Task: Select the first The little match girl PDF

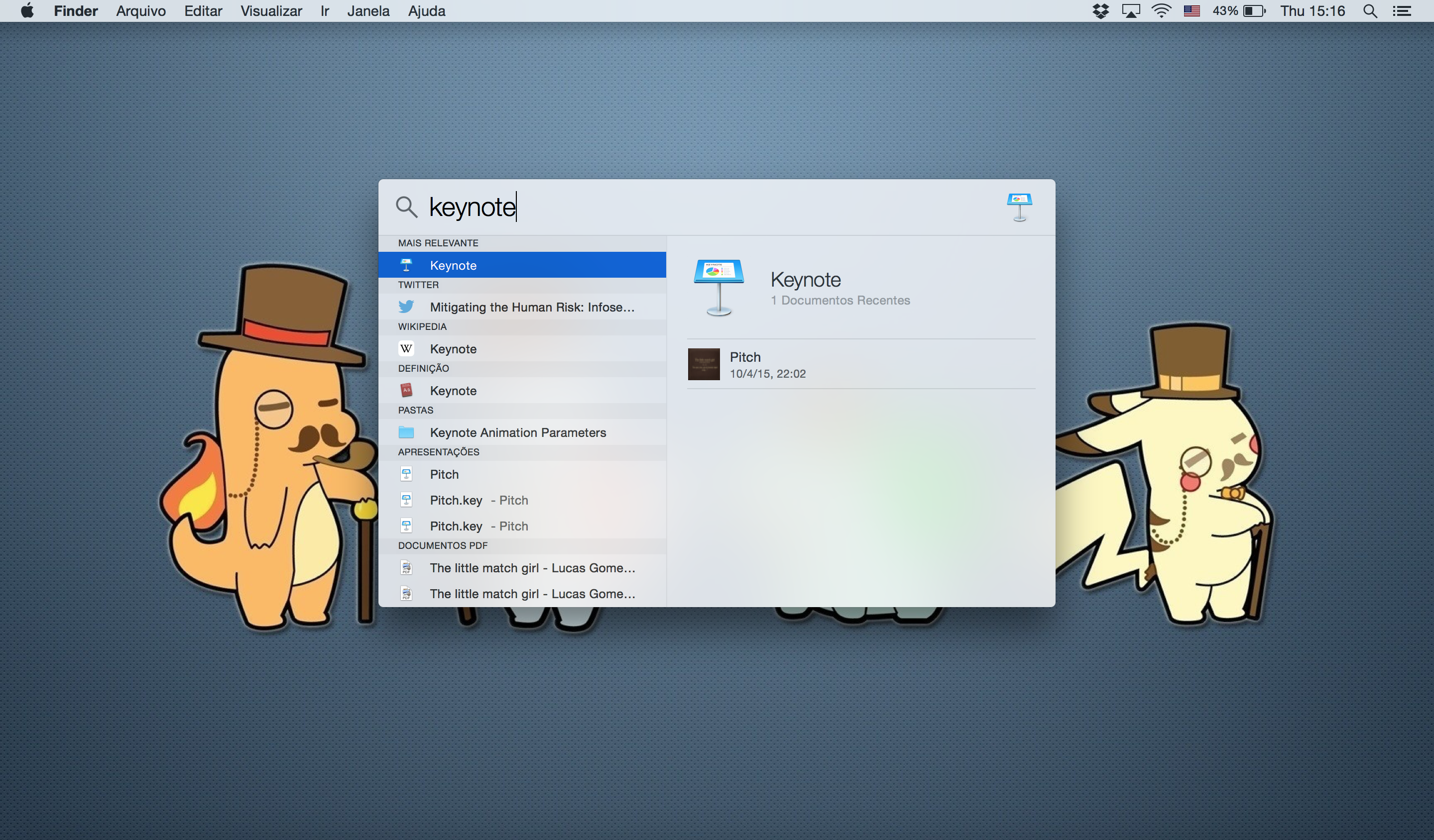Action: tap(522, 568)
